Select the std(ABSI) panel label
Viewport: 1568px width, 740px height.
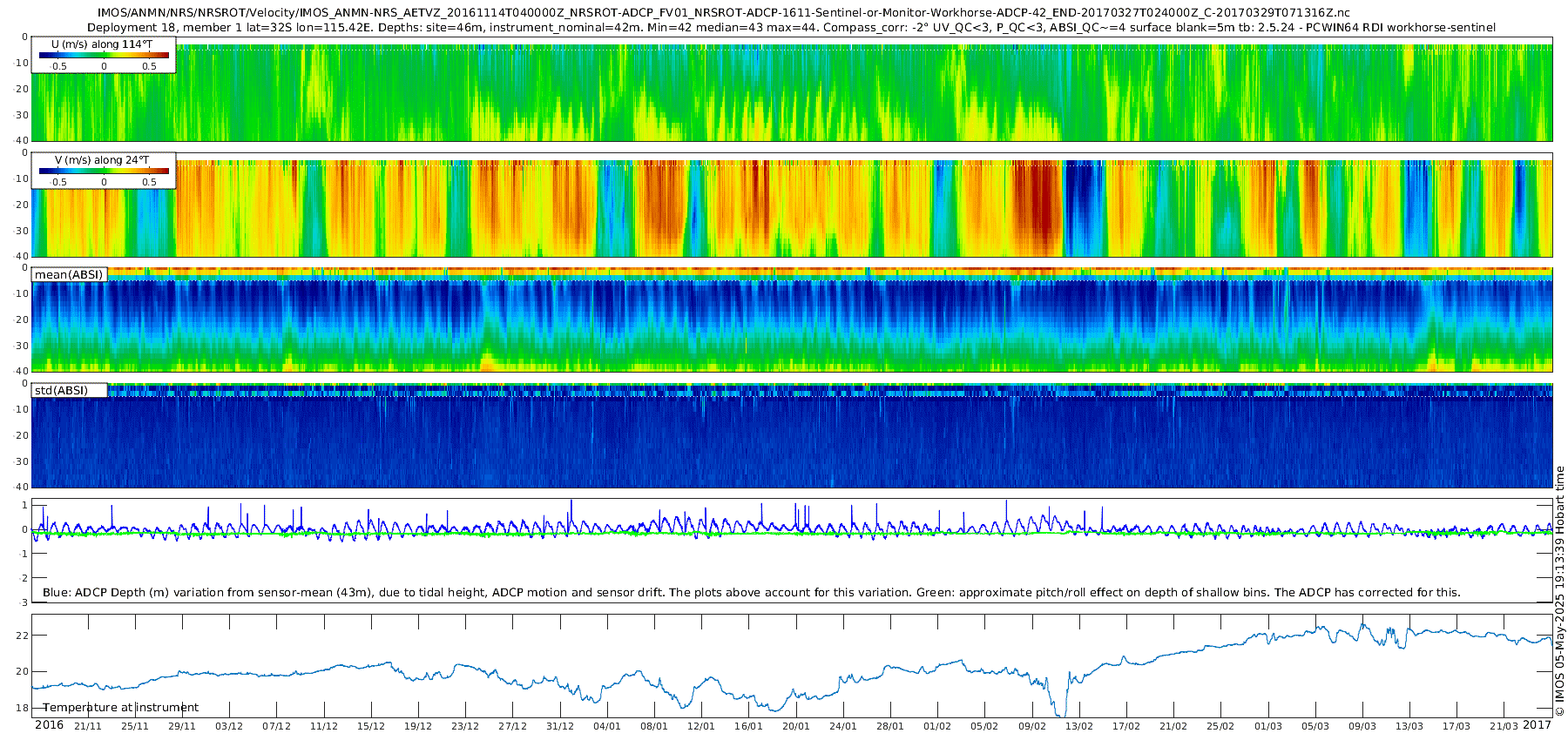coord(61,391)
